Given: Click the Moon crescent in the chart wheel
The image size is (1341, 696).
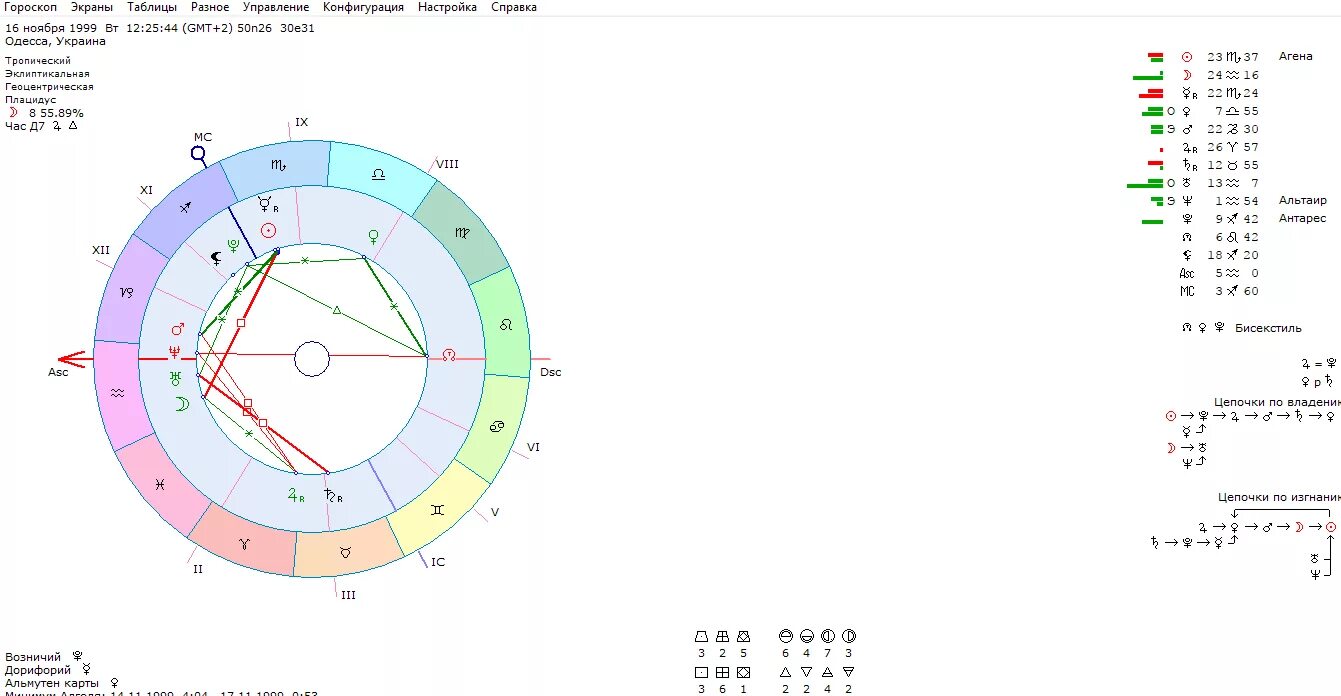Looking at the screenshot, I should pyautogui.click(x=182, y=404).
